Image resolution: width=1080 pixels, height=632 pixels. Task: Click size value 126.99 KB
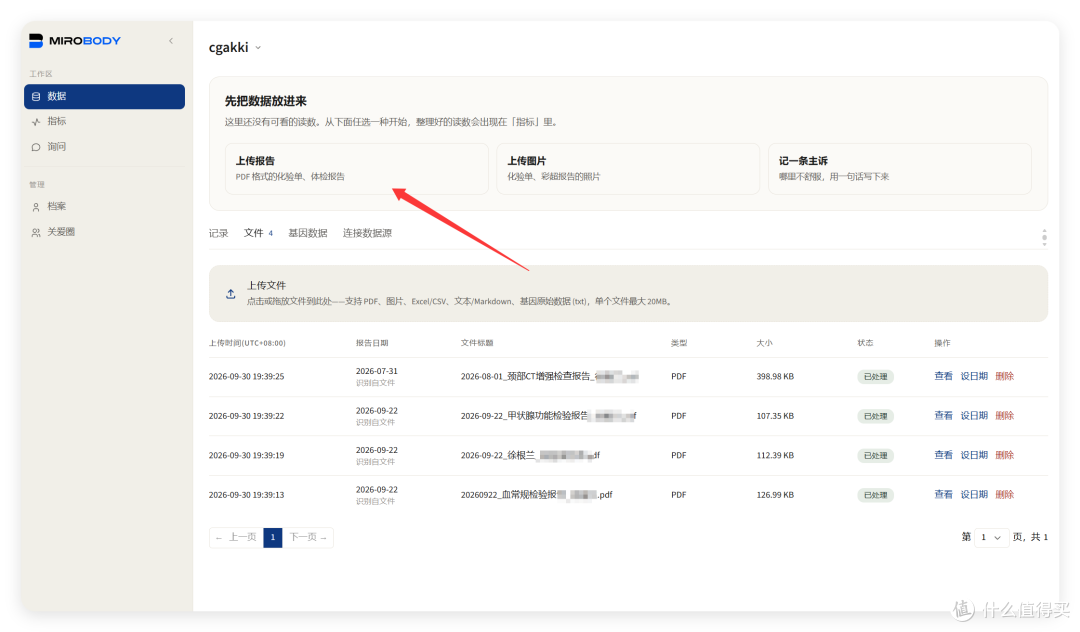775,494
